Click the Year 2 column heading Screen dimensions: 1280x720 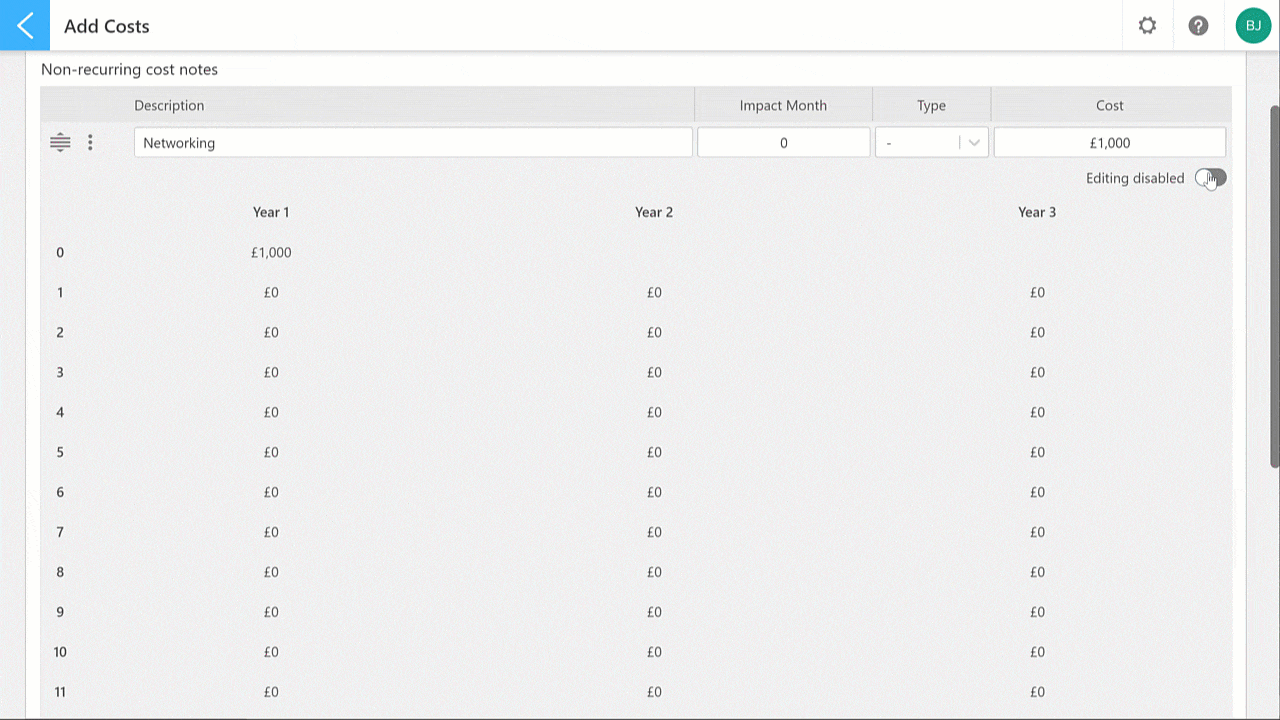(654, 212)
